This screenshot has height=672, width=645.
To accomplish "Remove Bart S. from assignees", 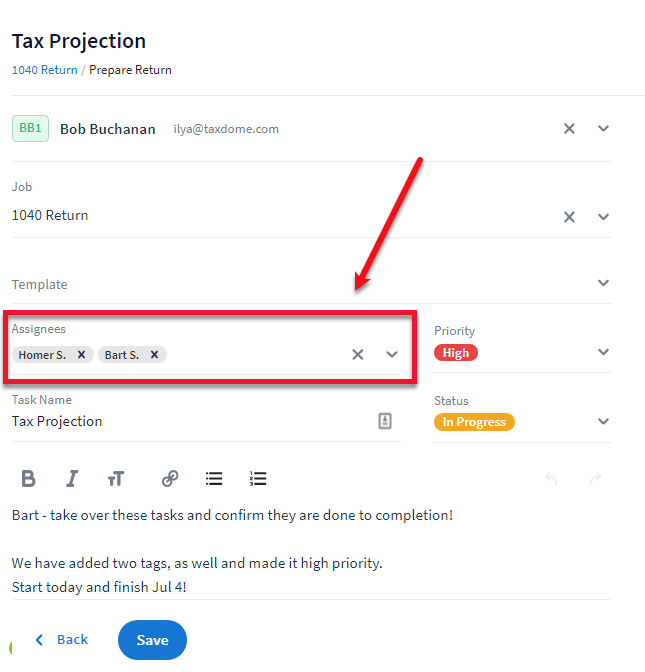I will pyautogui.click(x=155, y=354).
